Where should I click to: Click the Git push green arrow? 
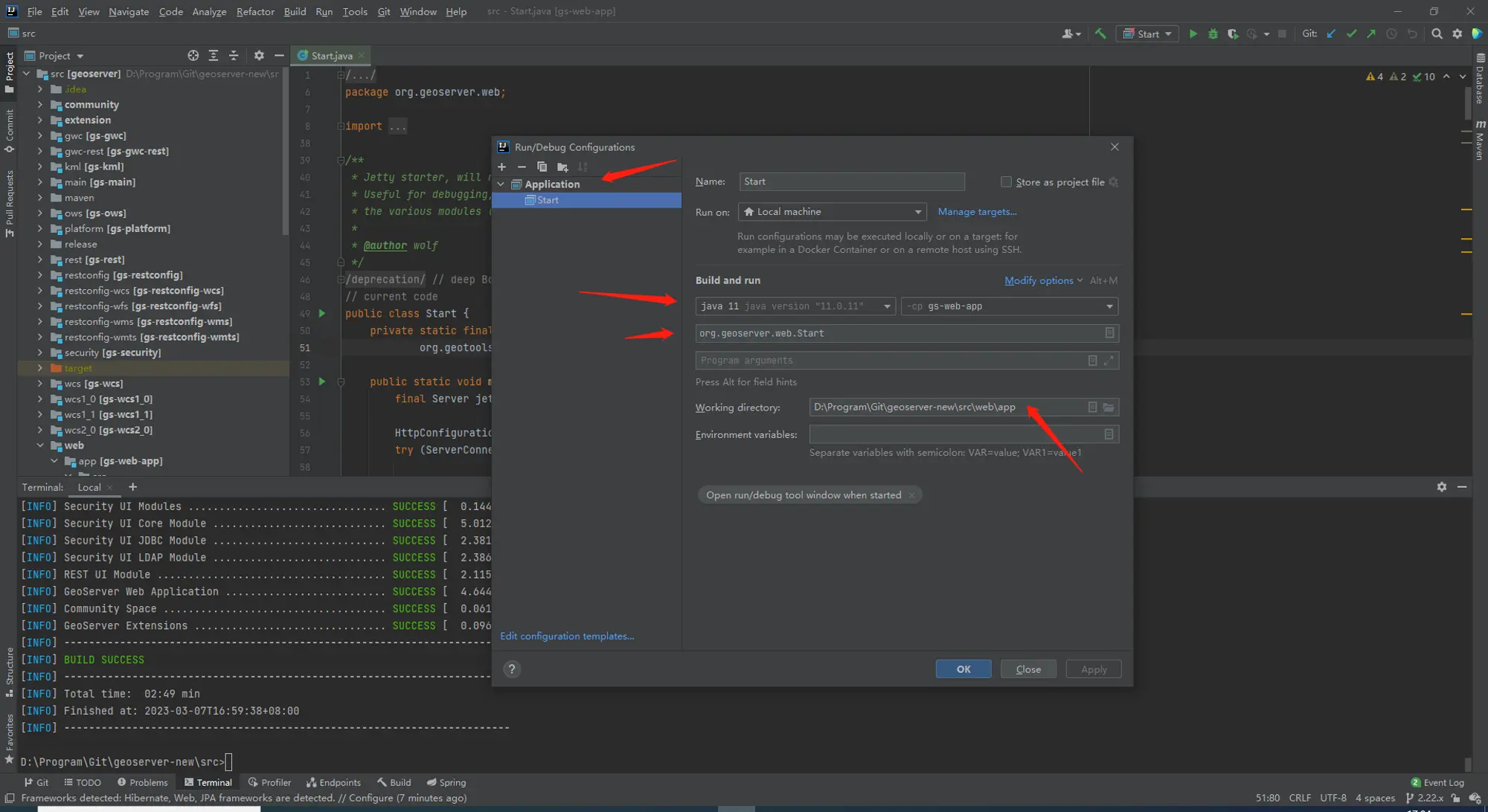[1371, 33]
